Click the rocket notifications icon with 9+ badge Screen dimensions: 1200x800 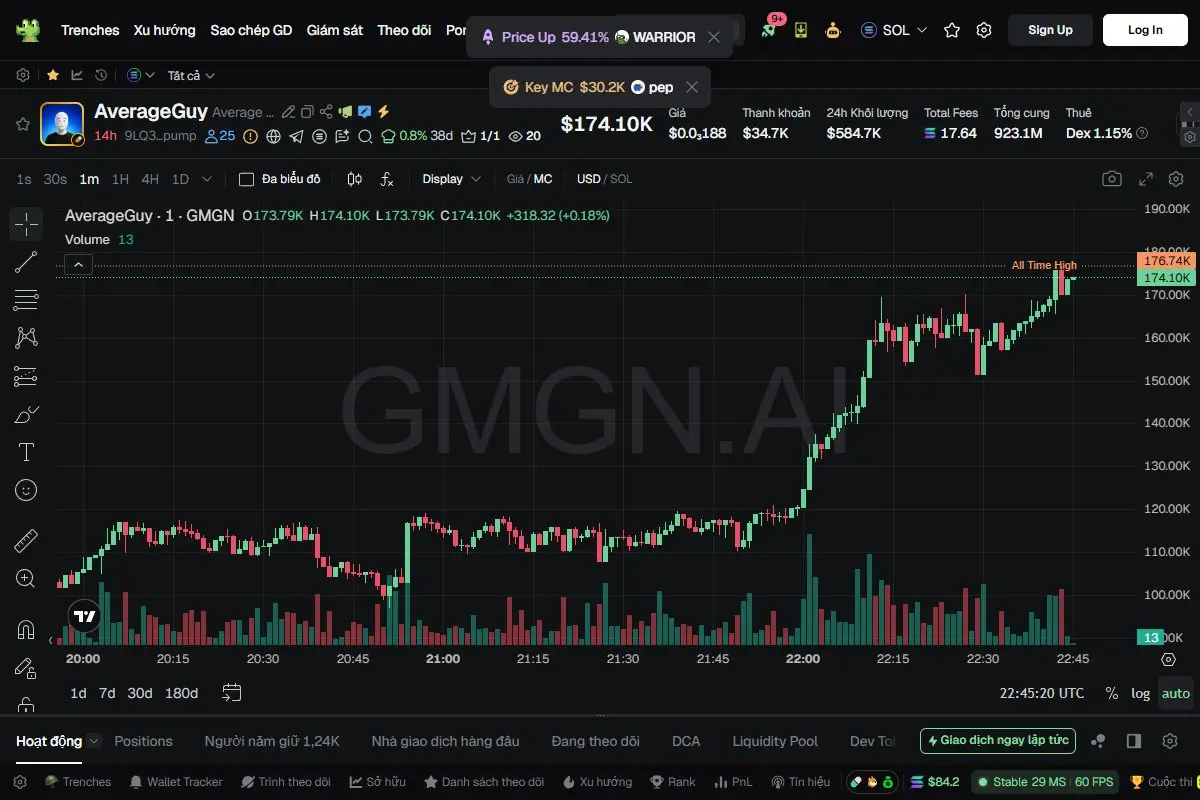coord(769,29)
